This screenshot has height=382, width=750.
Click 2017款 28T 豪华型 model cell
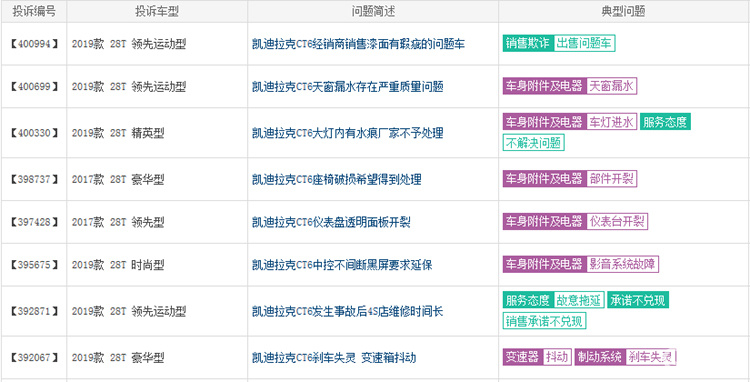coord(118,180)
